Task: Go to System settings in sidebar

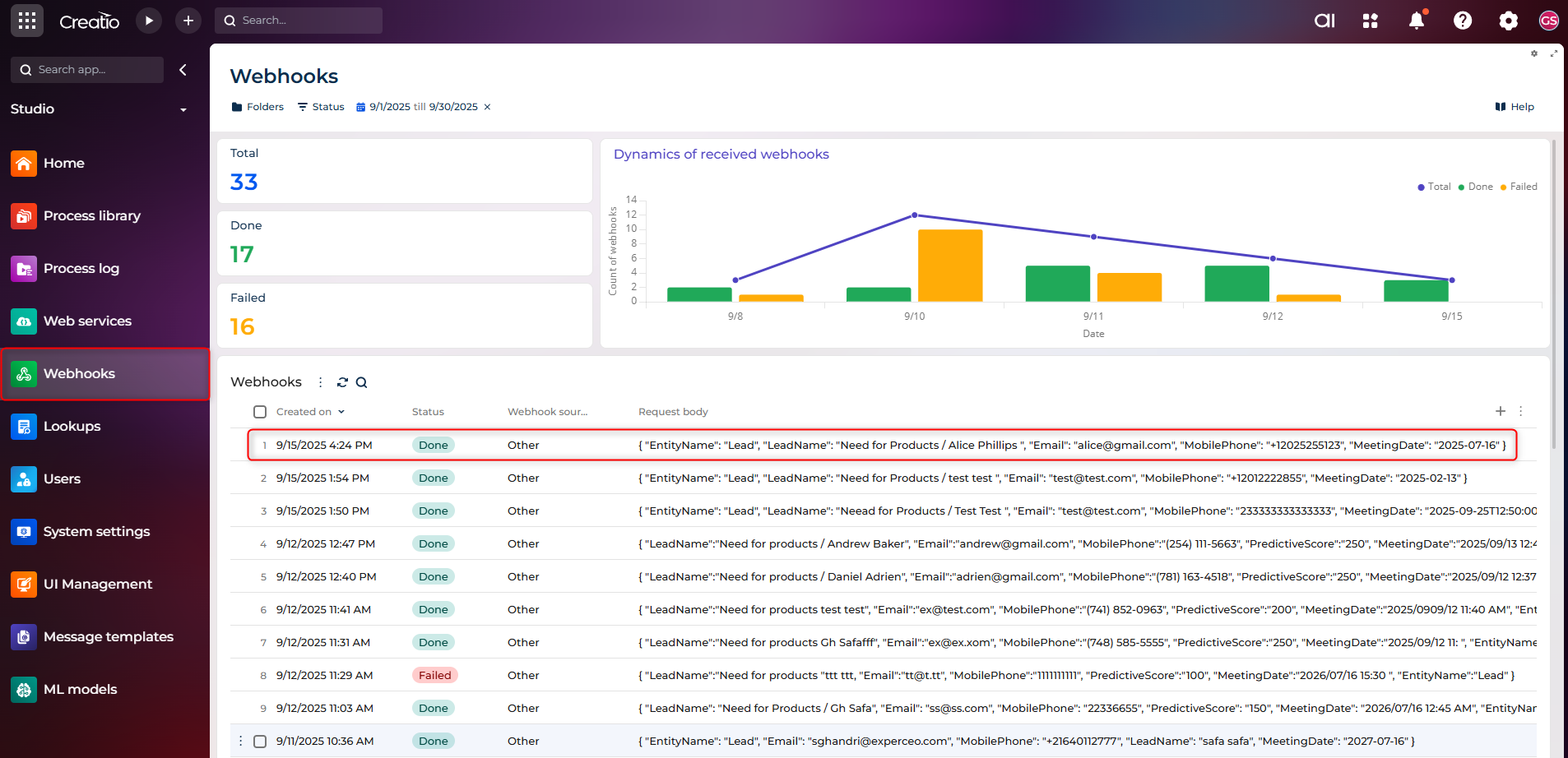Action: [x=96, y=532]
